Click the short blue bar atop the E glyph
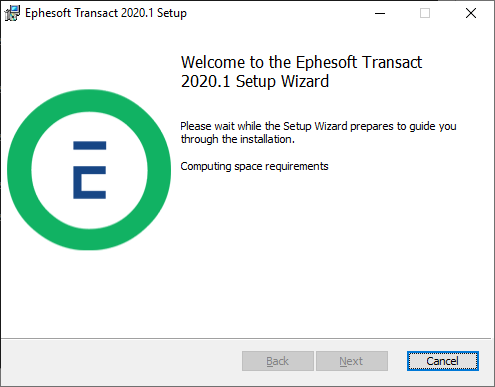Image resolution: width=495 pixels, height=387 pixels. click(90, 145)
